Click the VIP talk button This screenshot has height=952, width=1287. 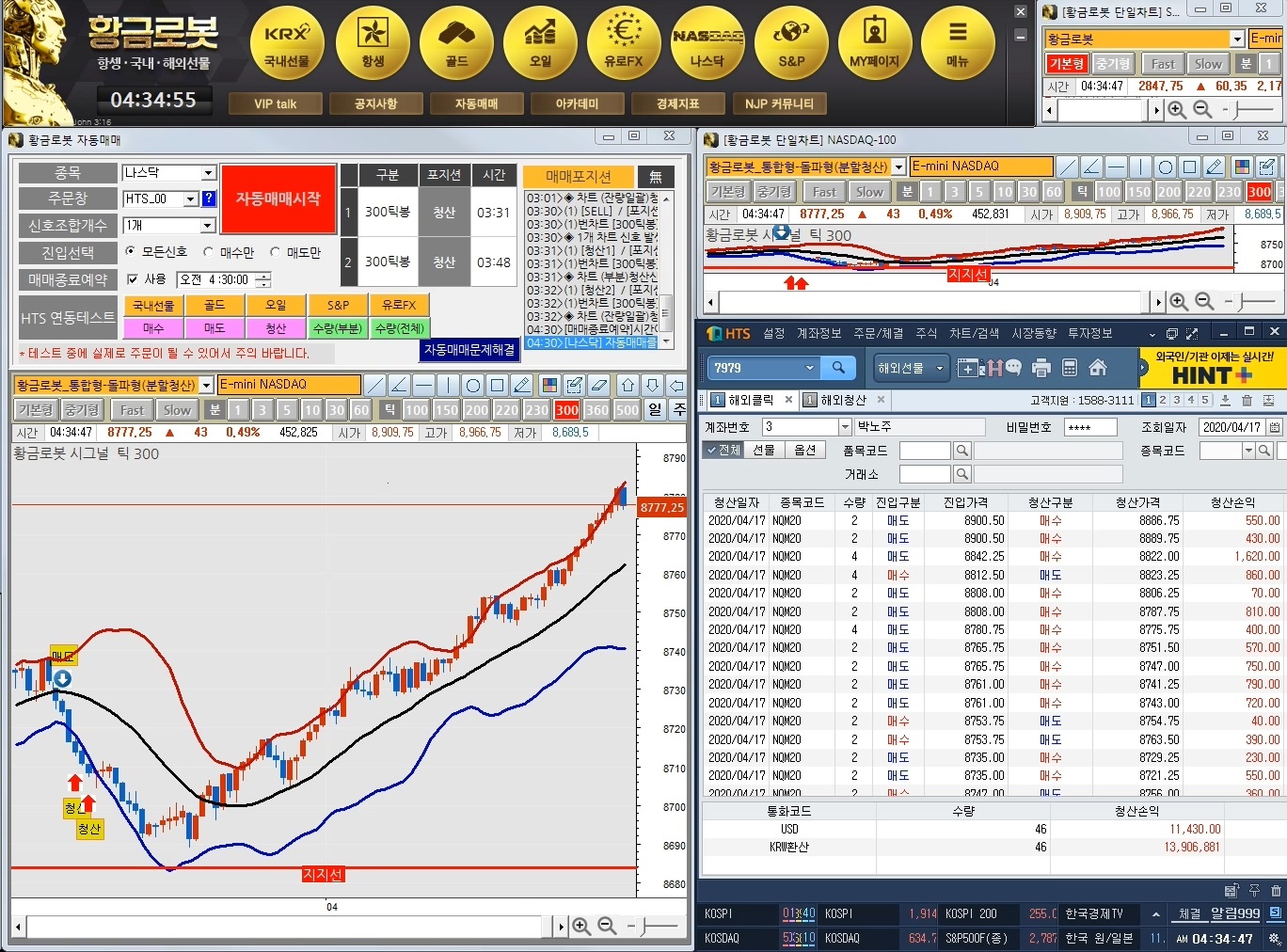[x=275, y=103]
